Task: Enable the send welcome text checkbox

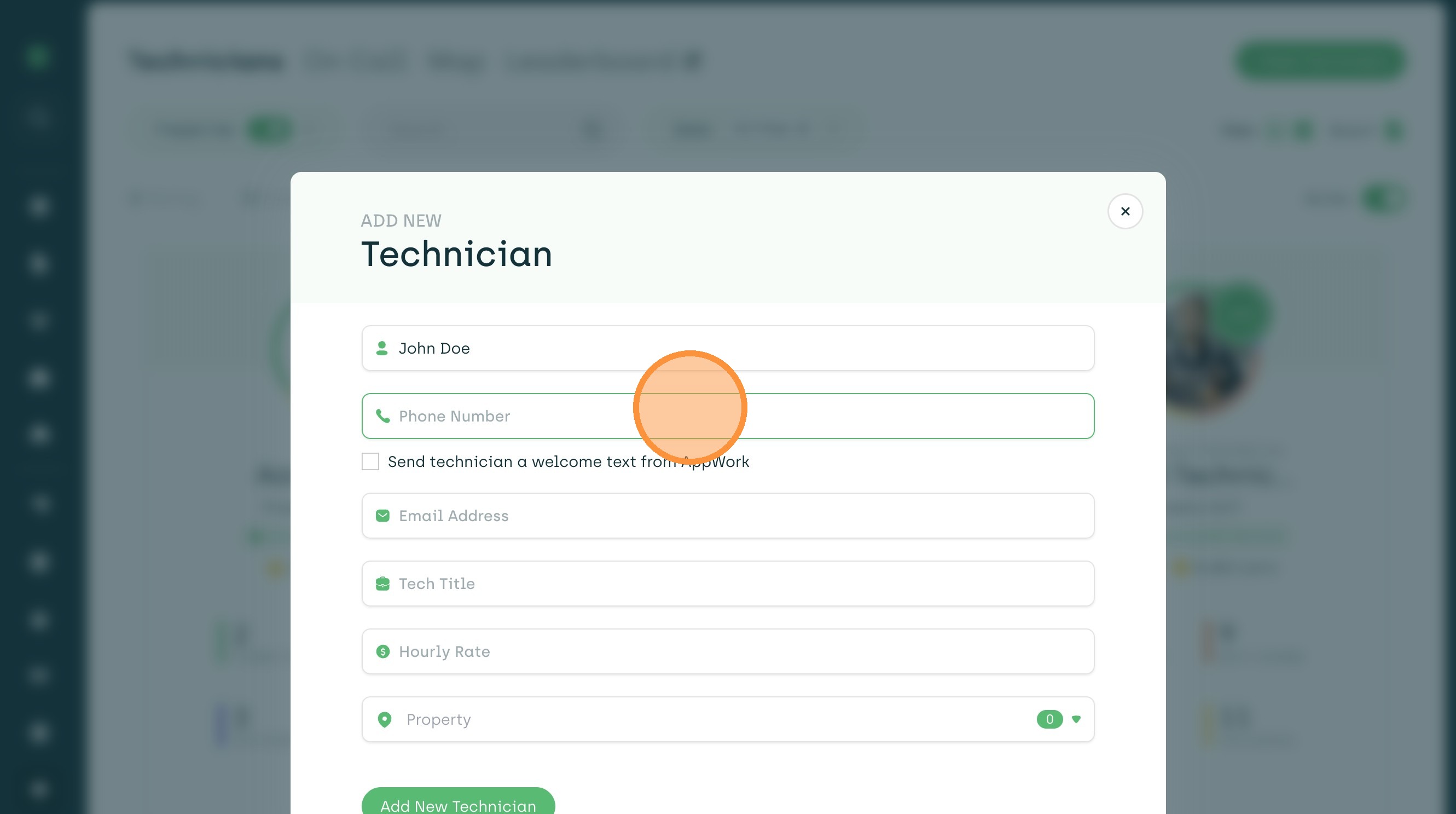Action: (x=370, y=461)
